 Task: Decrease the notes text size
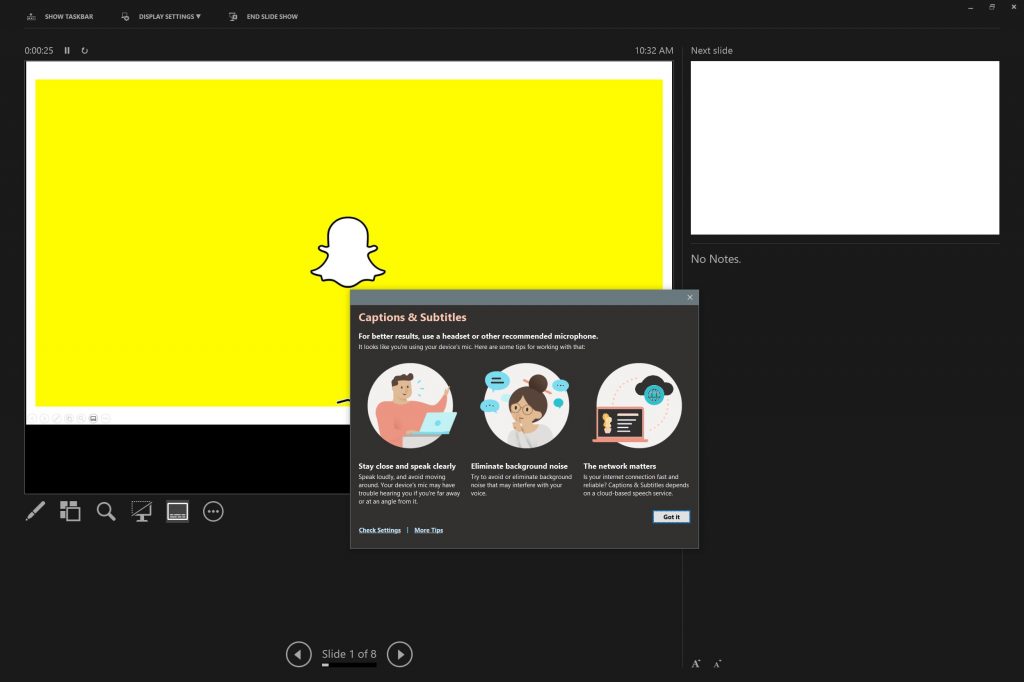717,664
